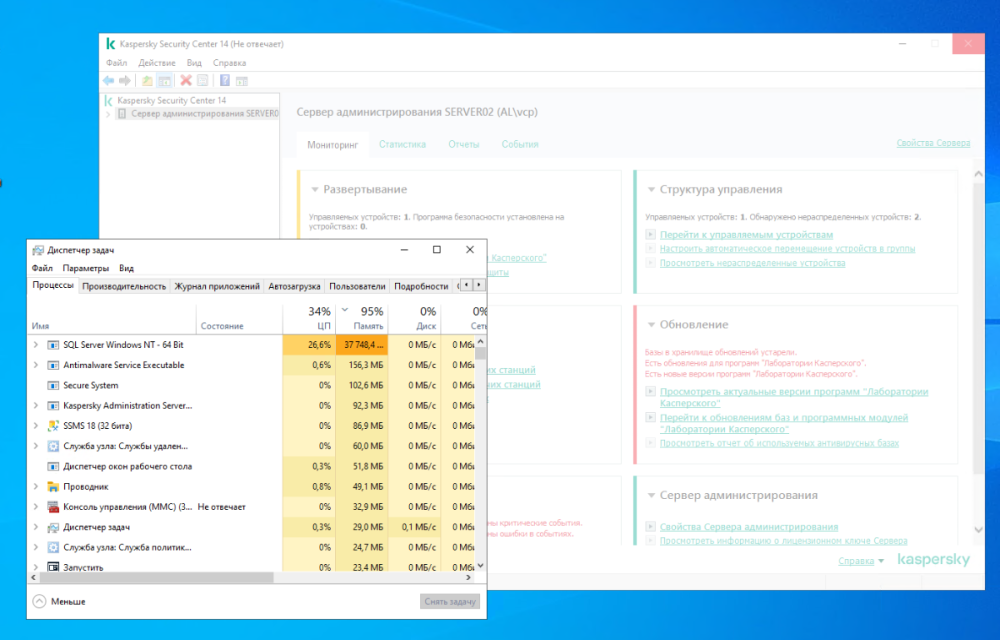Viewport: 1000px width, 640px height.
Task: Click the Снять задачу button
Action: [x=450, y=601]
